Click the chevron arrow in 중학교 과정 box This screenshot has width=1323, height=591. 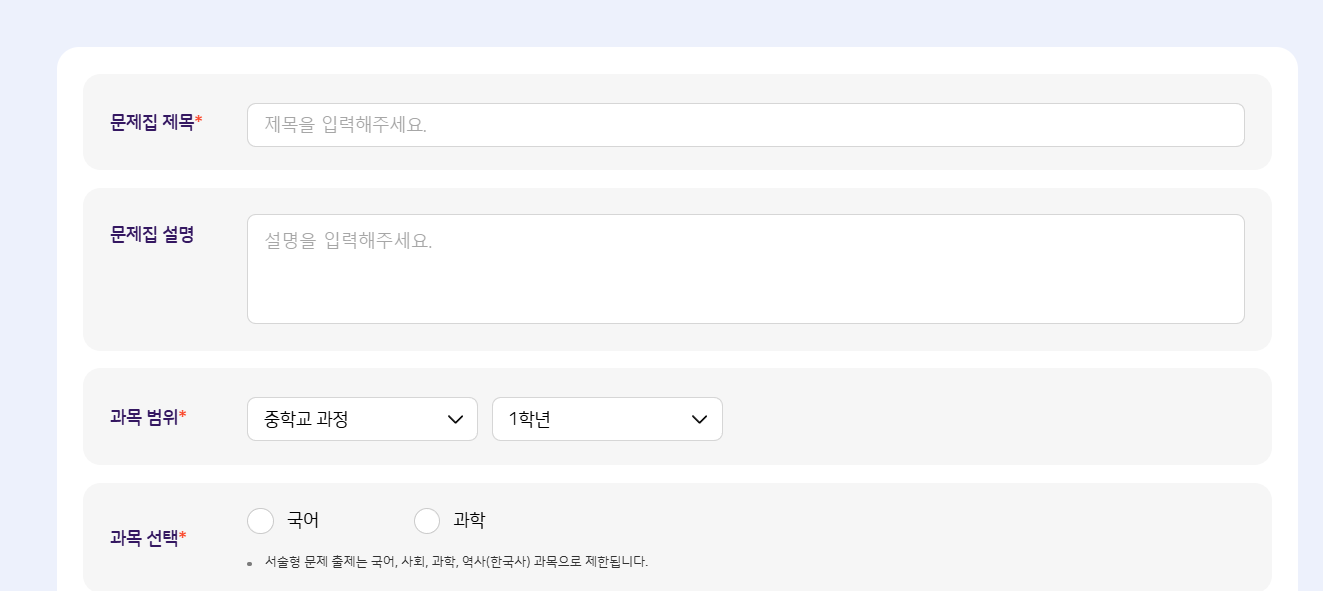point(456,419)
